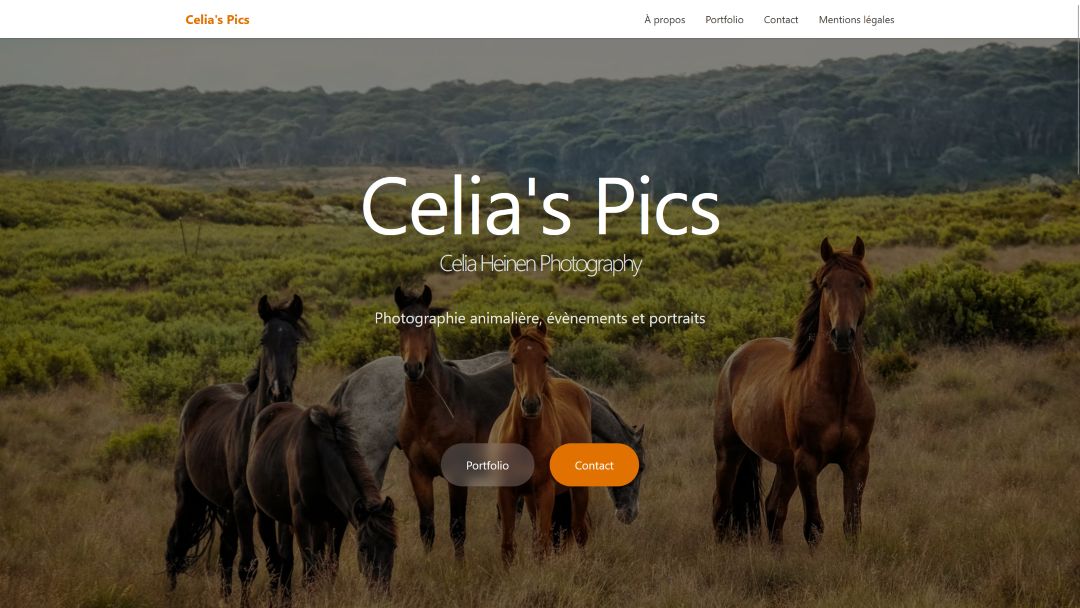Go to Portfolio in the top navigation
Image resolution: width=1080 pixels, height=608 pixels.
coord(724,19)
